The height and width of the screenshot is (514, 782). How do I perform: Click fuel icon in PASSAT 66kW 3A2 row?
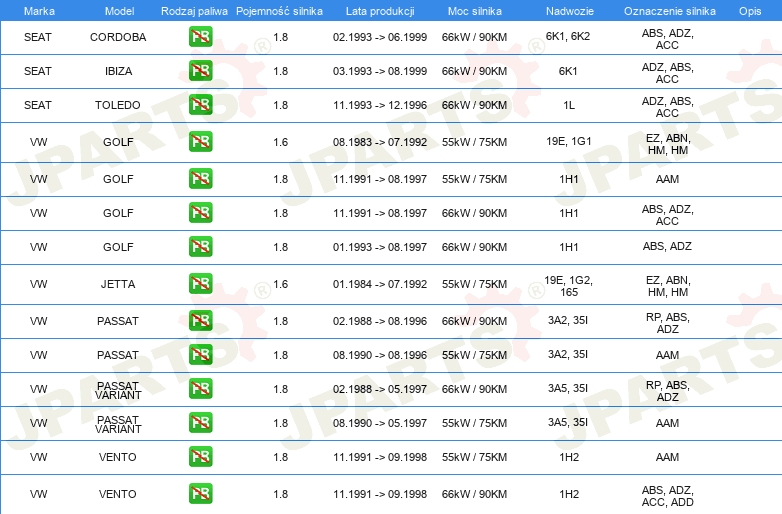tap(200, 321)
